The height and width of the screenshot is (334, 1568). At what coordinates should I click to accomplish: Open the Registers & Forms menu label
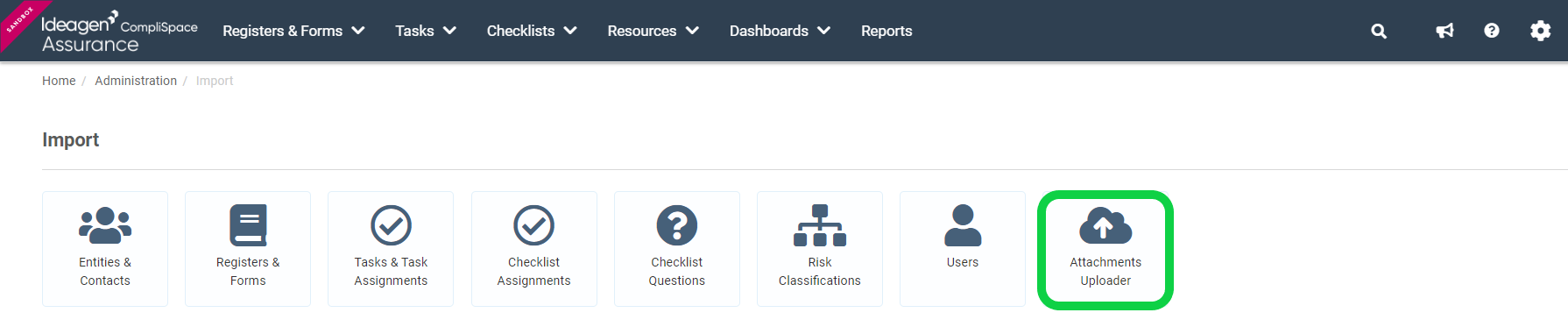point(282,31)
